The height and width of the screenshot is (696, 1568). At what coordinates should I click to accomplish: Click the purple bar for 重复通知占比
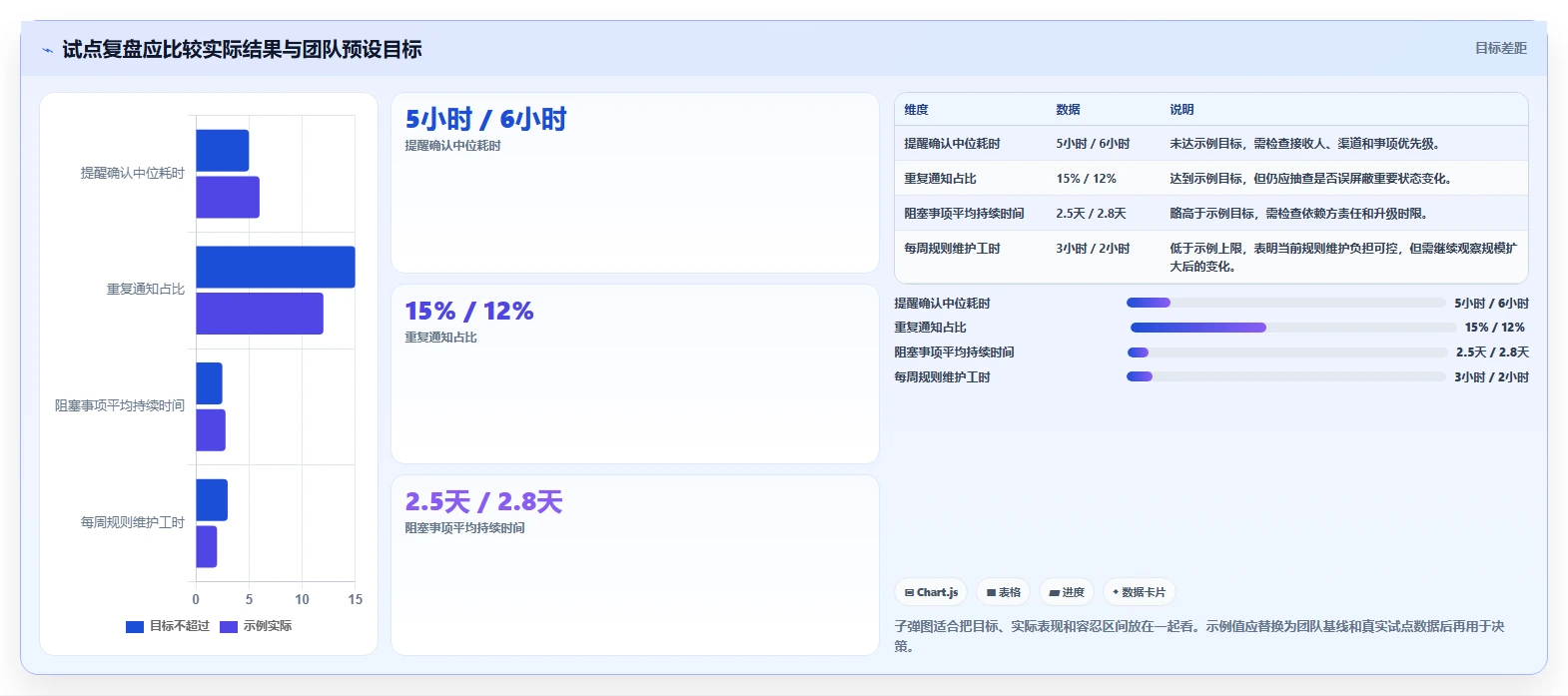pyautogui.click(x=260, y=314)
